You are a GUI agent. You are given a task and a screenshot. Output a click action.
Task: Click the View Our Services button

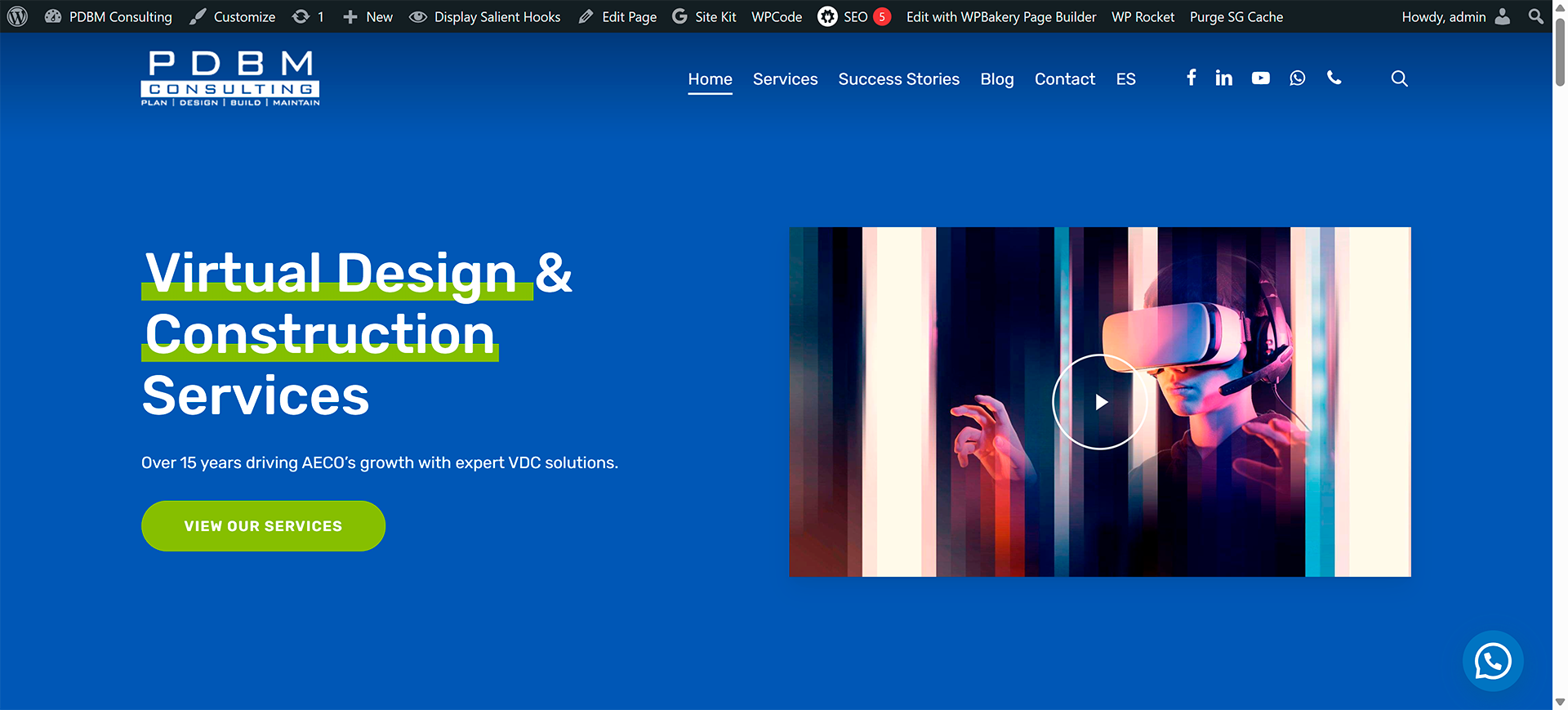[x=263, y=526]
